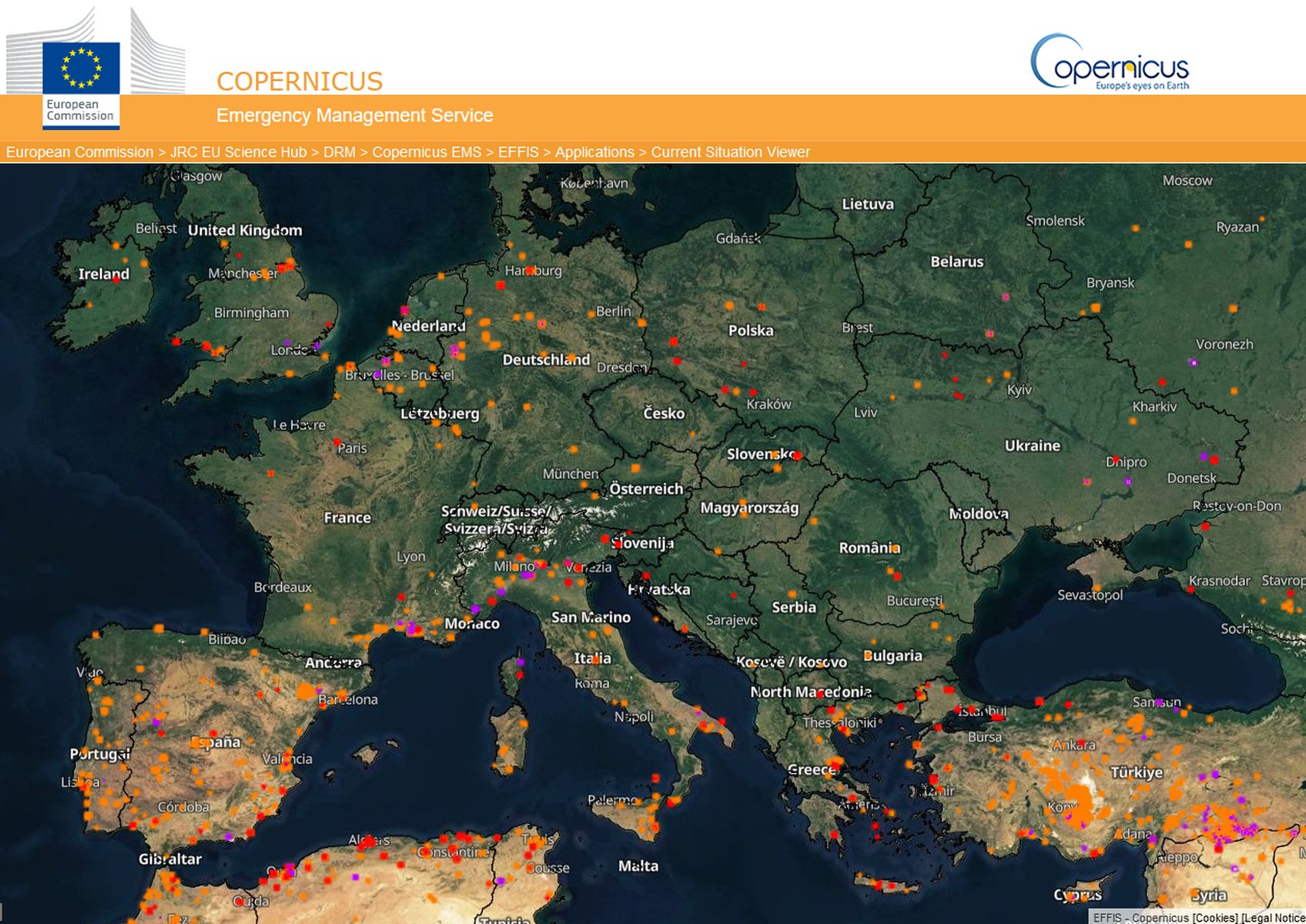Open the European Commission breadcrumb link
The height and width of the screenshot is (924, 1306).
coord(80,152)
